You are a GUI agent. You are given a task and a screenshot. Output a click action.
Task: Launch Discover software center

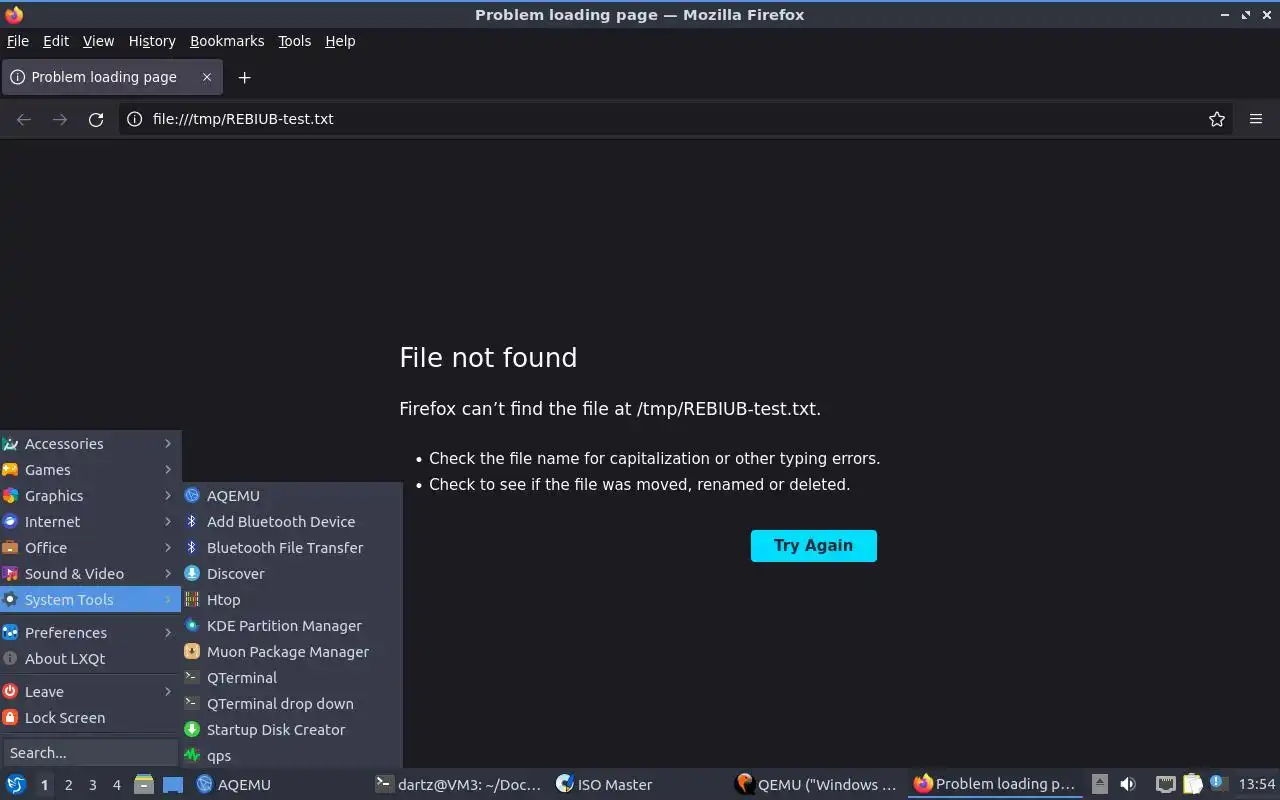(x=292, y=574)
